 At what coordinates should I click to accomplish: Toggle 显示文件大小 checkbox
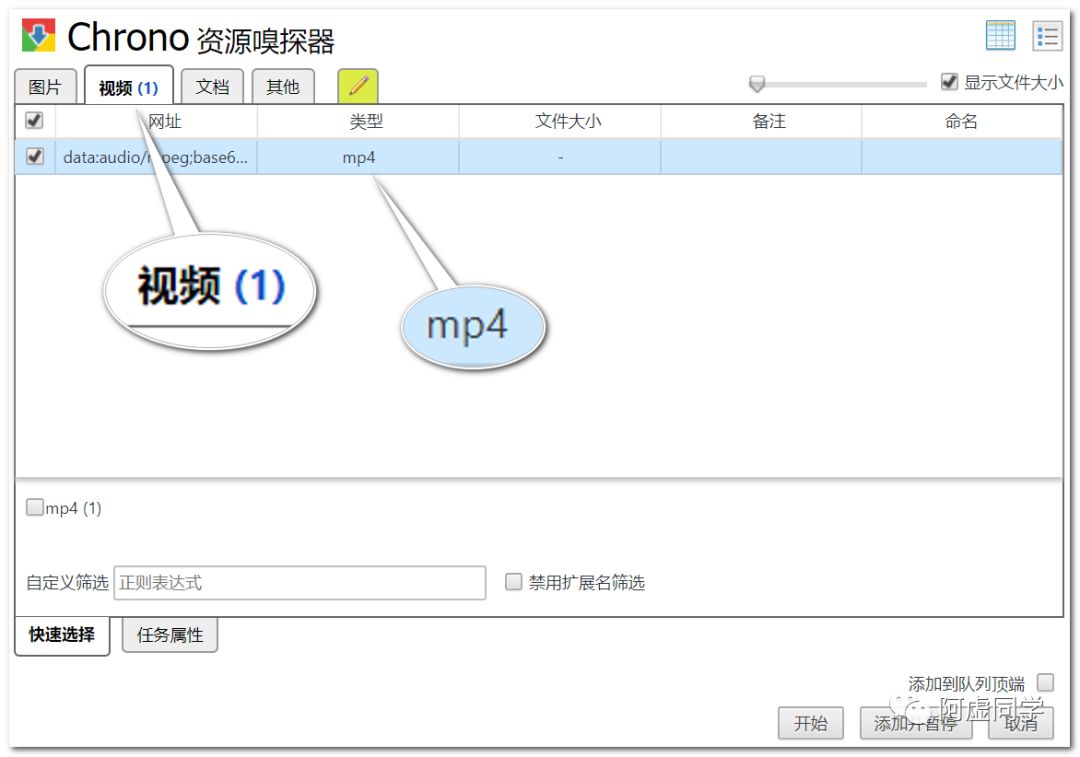(x=949, y=82)
